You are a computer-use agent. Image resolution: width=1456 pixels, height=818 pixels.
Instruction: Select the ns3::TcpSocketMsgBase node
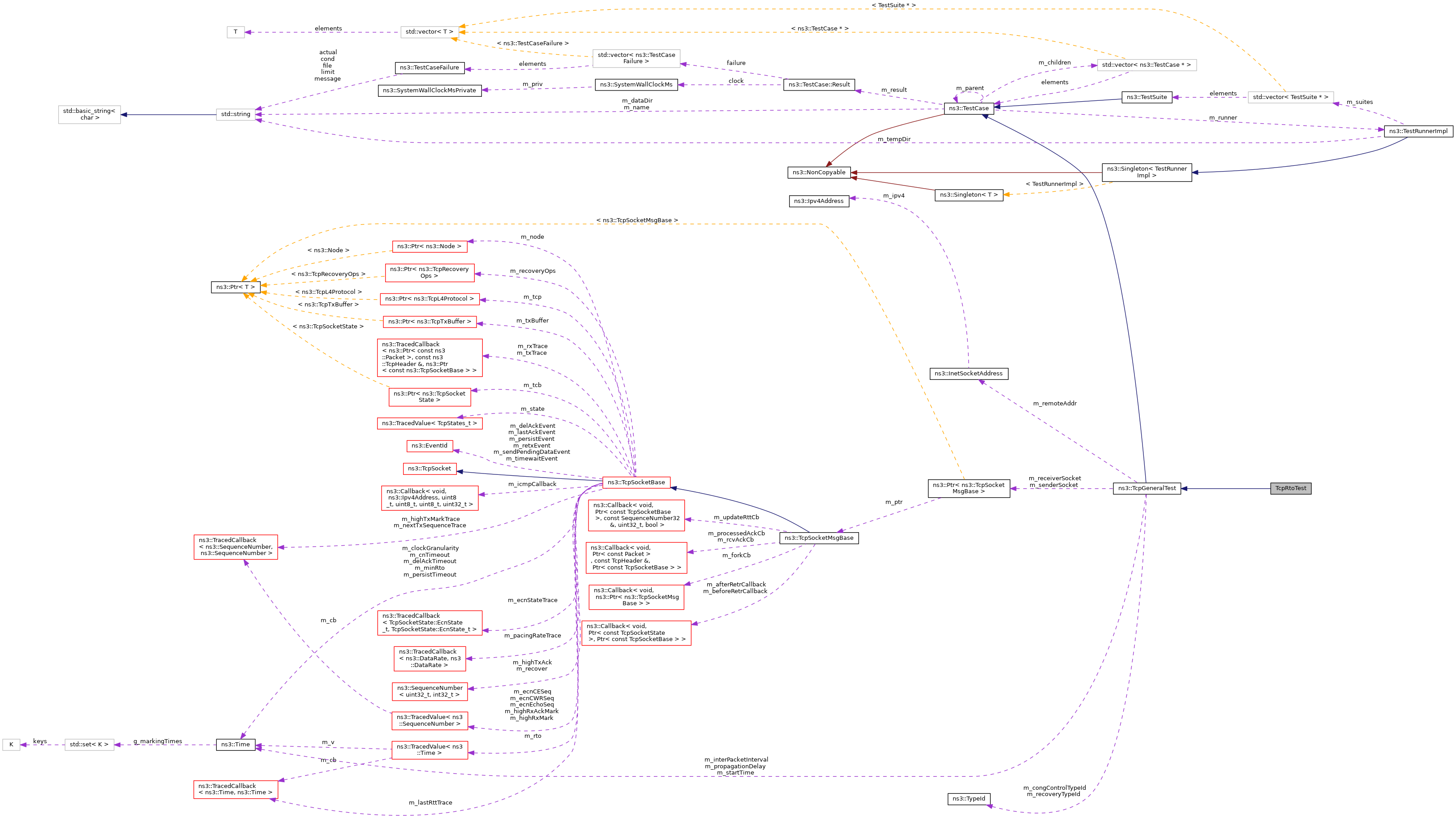pos(818,538)
